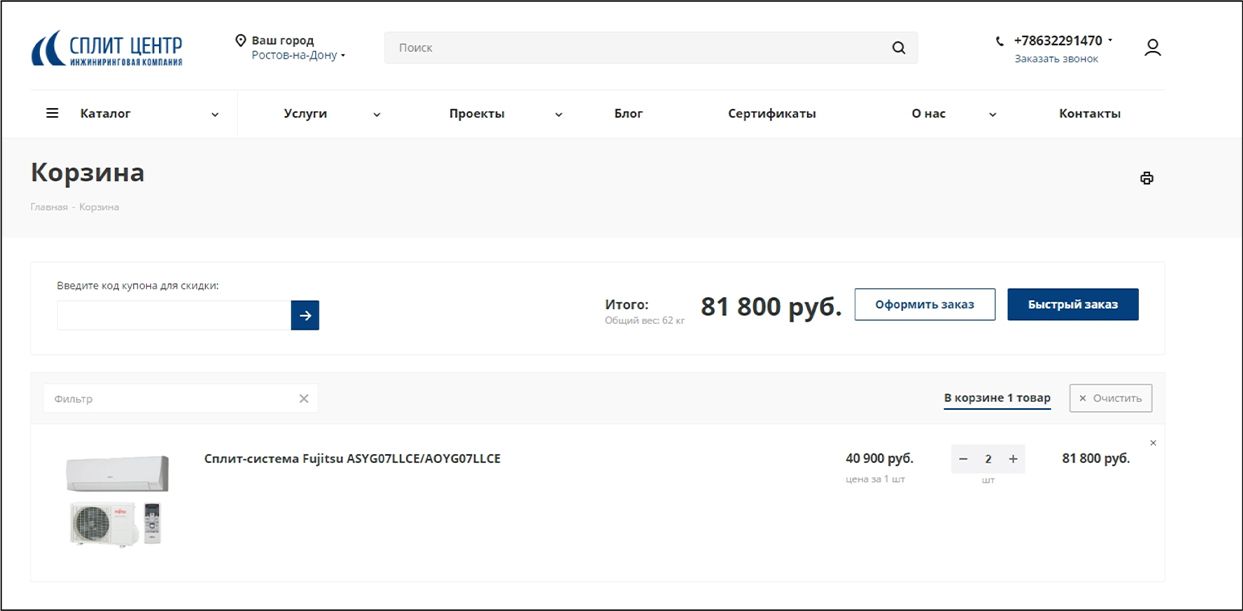Screen dimensions: 1243x611
Task: Click the print page icon
Action: pos(1146,178)
